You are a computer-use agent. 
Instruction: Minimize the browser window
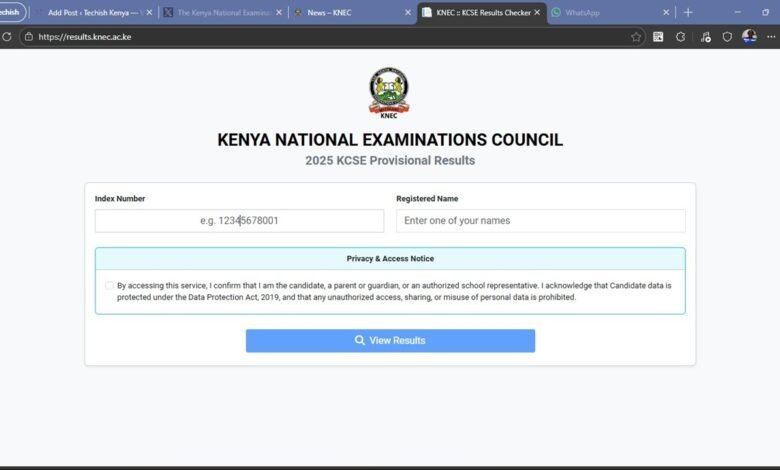[x=738, y=12]
